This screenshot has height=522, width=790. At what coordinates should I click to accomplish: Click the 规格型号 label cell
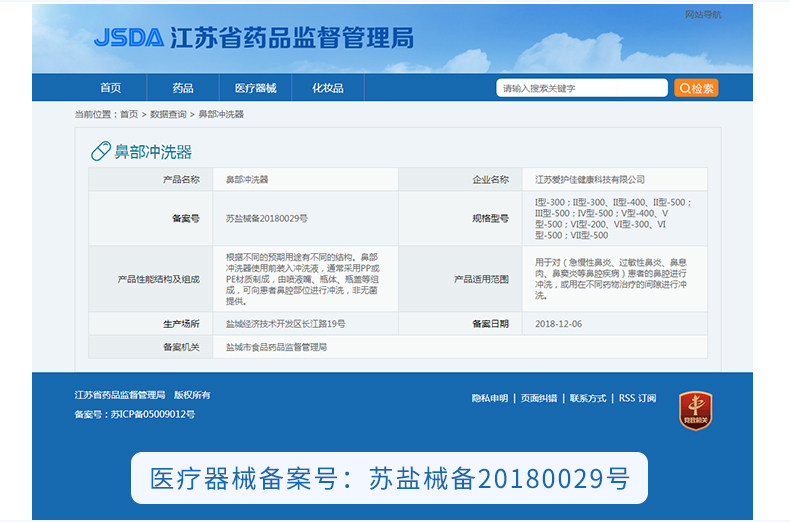(x=460, y=218)
